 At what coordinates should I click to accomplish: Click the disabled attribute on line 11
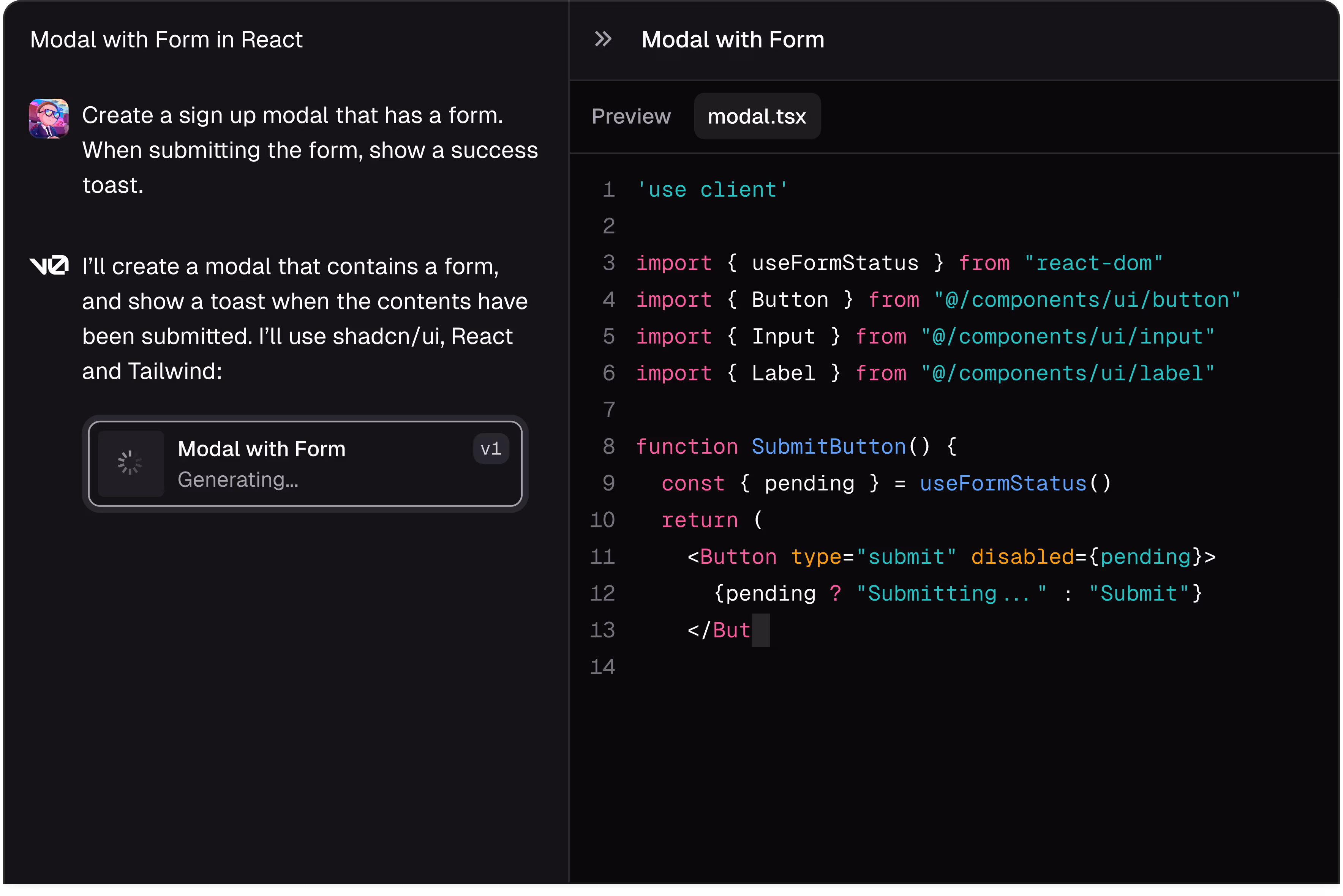[1022, 557]
